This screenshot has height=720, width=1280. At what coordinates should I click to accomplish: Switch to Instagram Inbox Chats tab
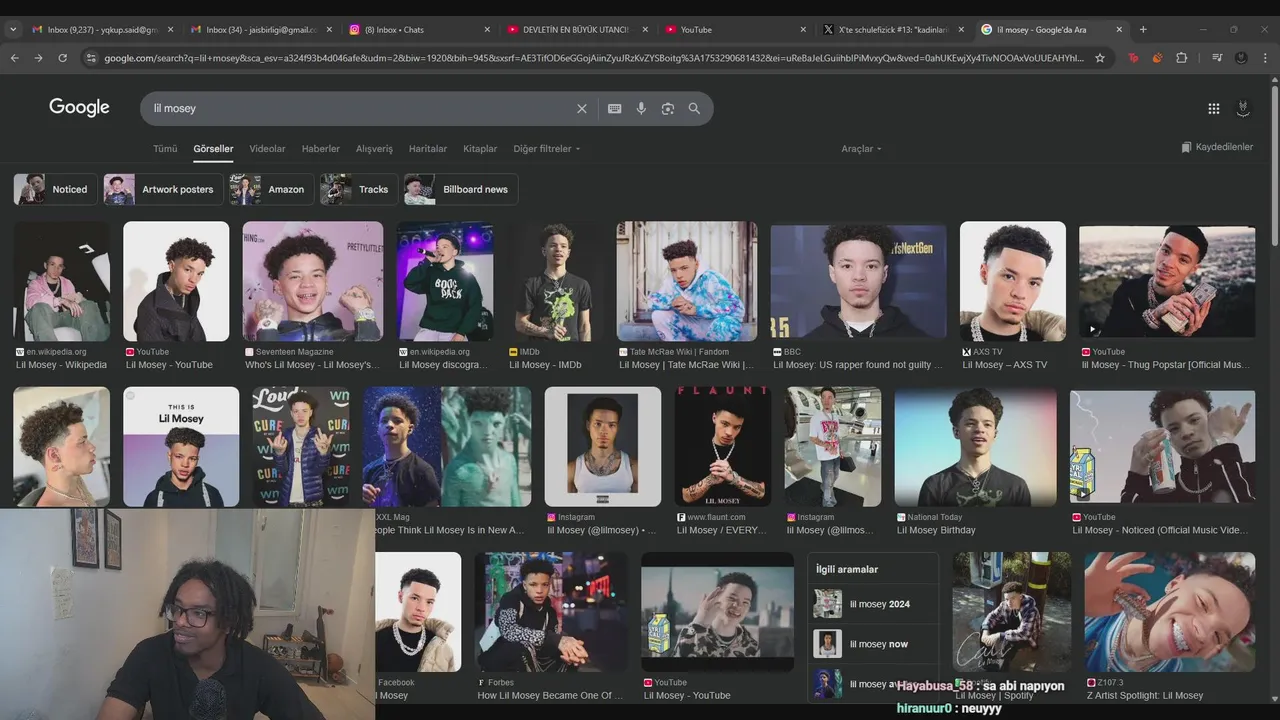(x=418, y=30)
